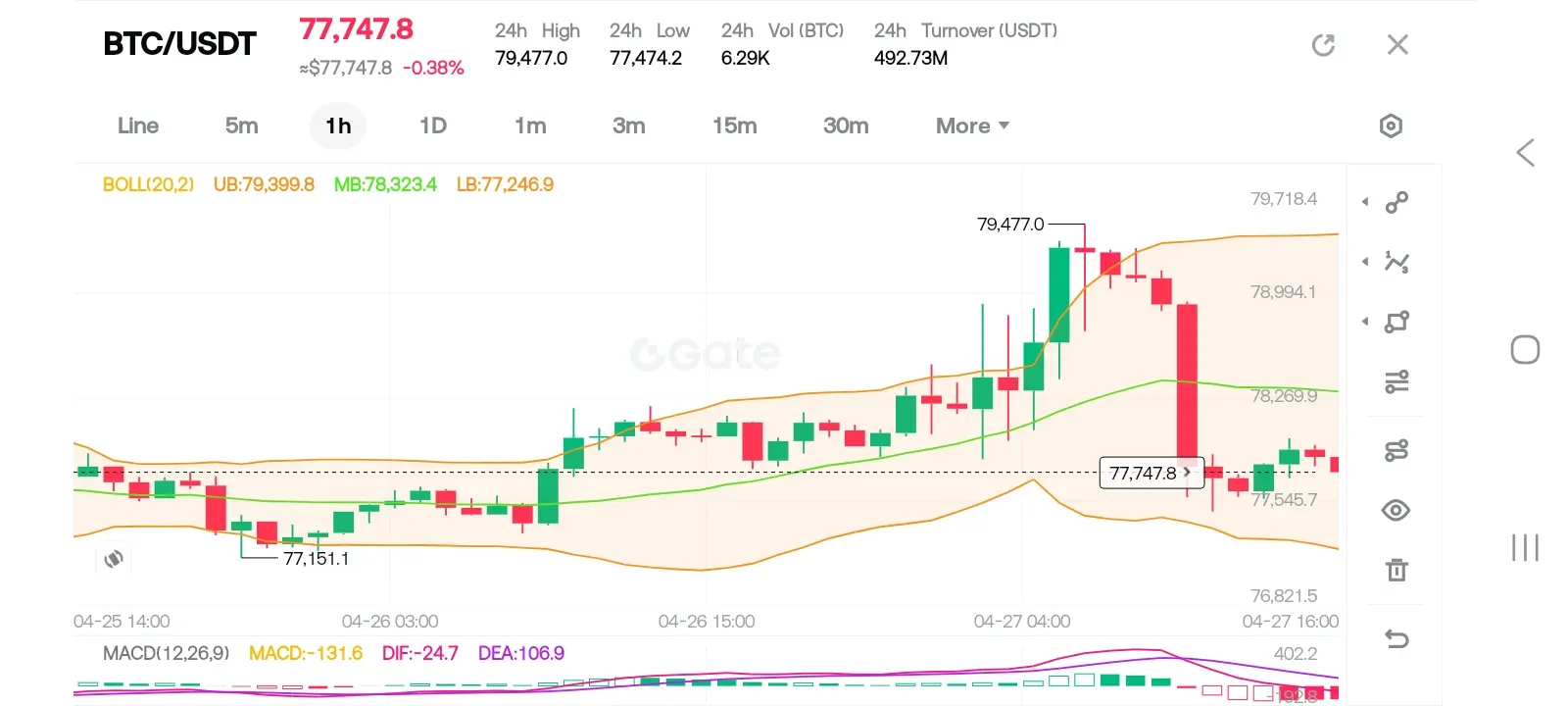
Task: Click the 04-26 03:00 time axis label
Action: click(x=390, y=622)
